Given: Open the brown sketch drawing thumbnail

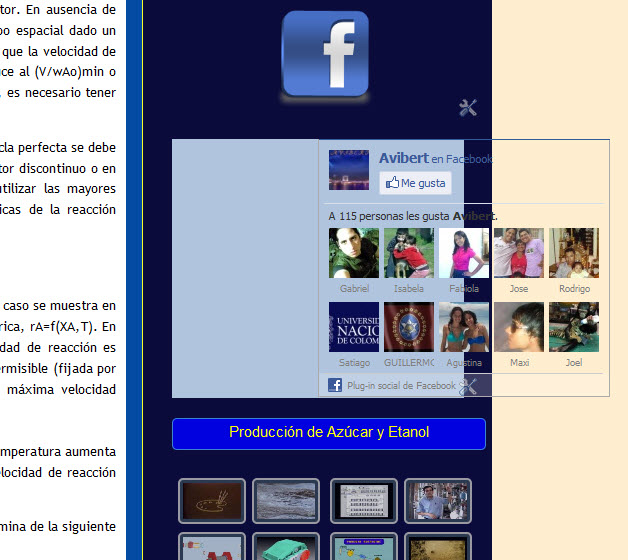Looking at the screenshot, I should click(x=212, y=501).
